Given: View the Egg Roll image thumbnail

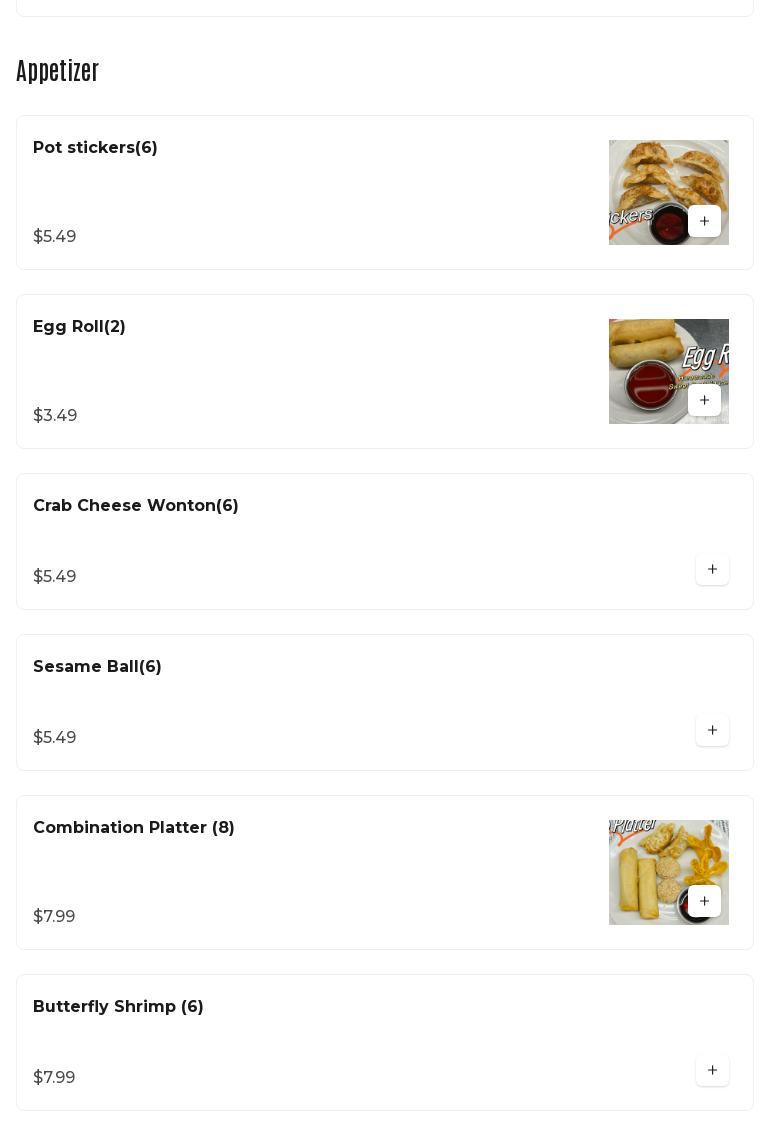Looking at the screenshot, I should tap(648, 360).
